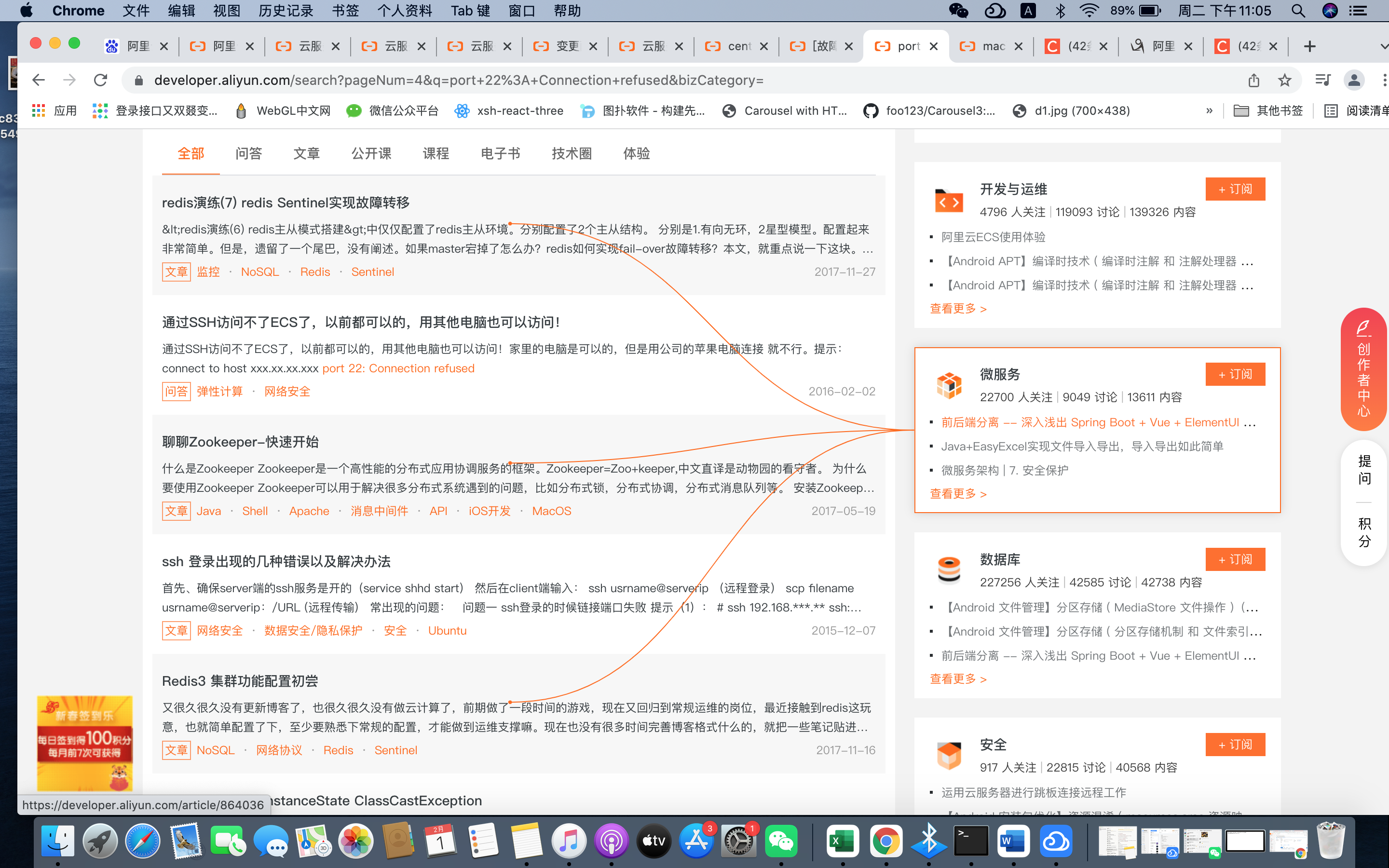The image size is (1389, 868).
Task: Open the Redis3 集群功能配置初尝 article
Action: pos(240,681)
